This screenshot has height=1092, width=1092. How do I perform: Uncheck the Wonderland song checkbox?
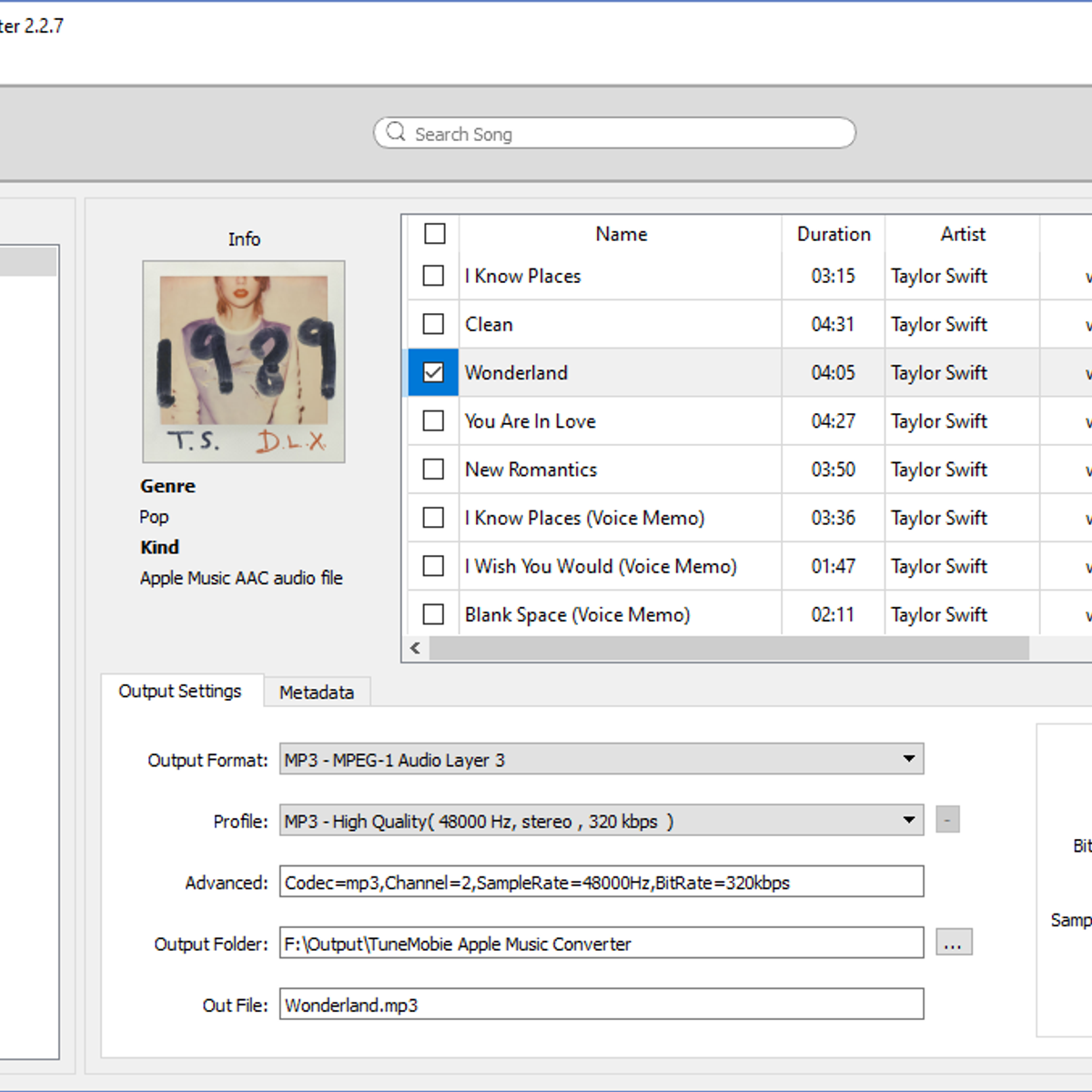pos(434,373)
